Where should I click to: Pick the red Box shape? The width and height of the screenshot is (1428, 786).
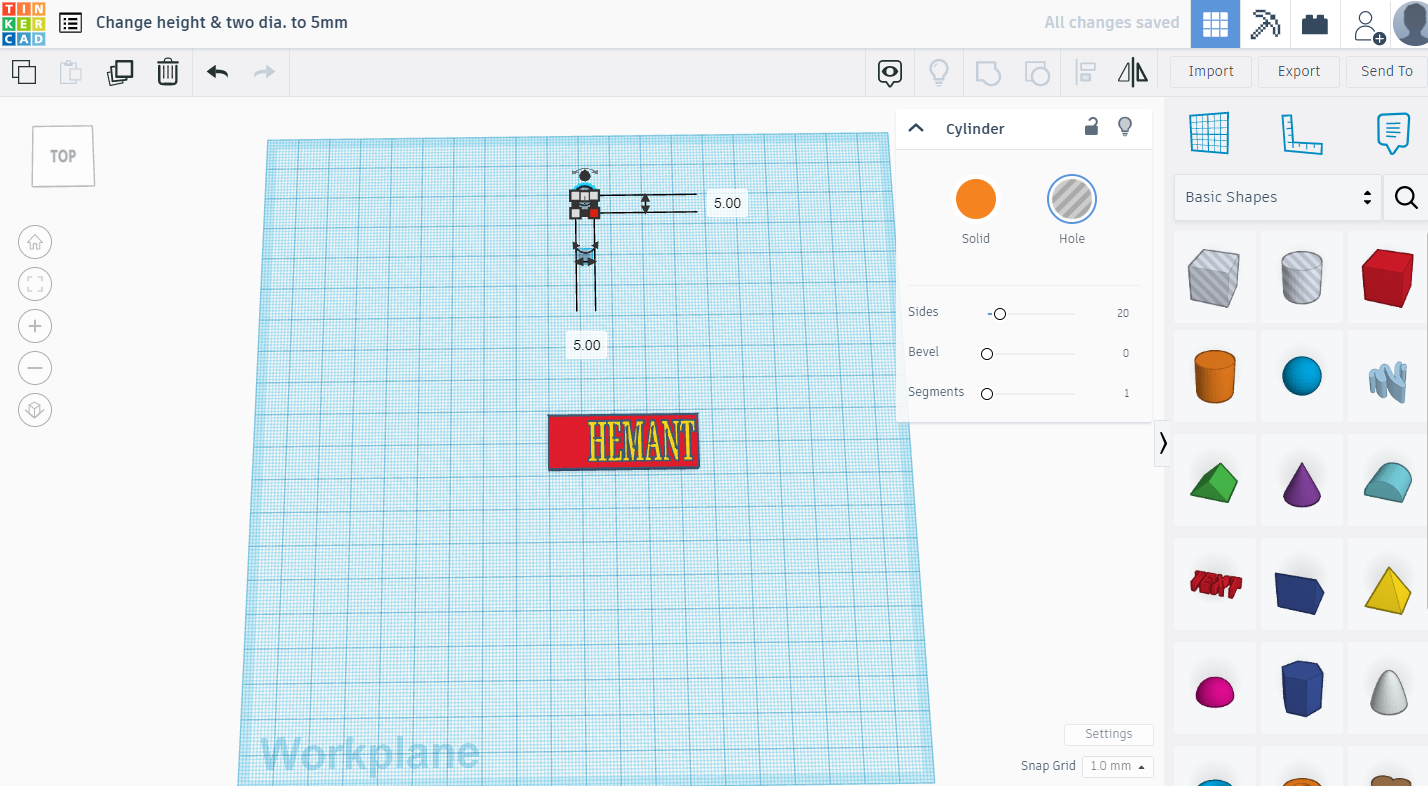pos(1387,277)
